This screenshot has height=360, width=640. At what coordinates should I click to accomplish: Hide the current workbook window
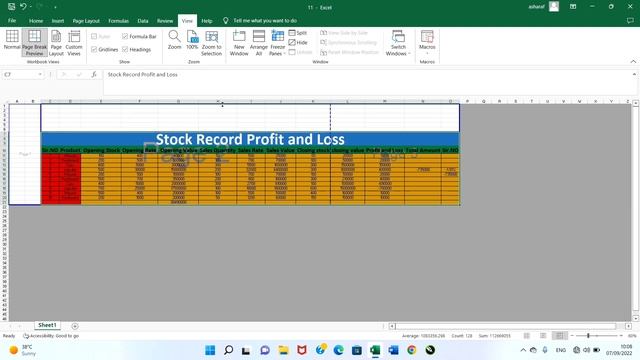tap(298, 42)
